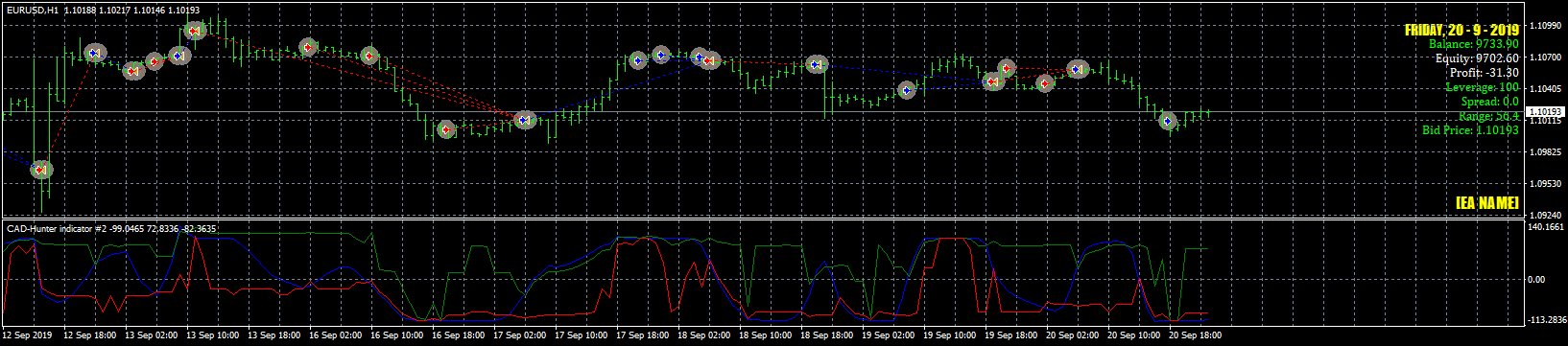Select the highest trade marker near 13 Sep 10:00
This screenshot has width=1568, height=346.
[x=194, y=31]
